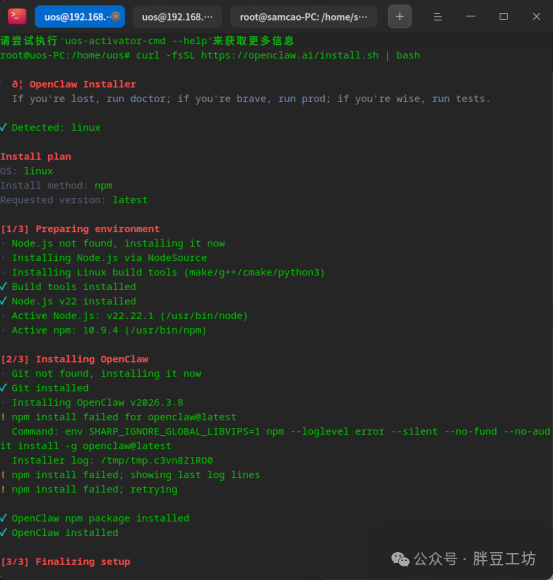Click the 'OpenClaw installed' line
This screenshot has height=581, width=554.
tap(59, 532)
